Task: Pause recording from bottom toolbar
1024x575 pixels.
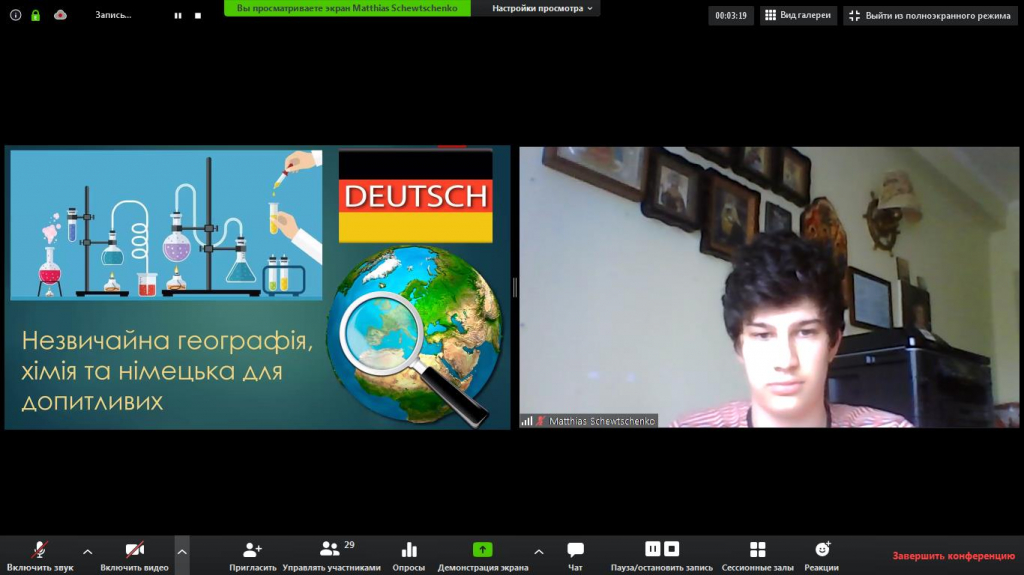Action: [652, 549]
